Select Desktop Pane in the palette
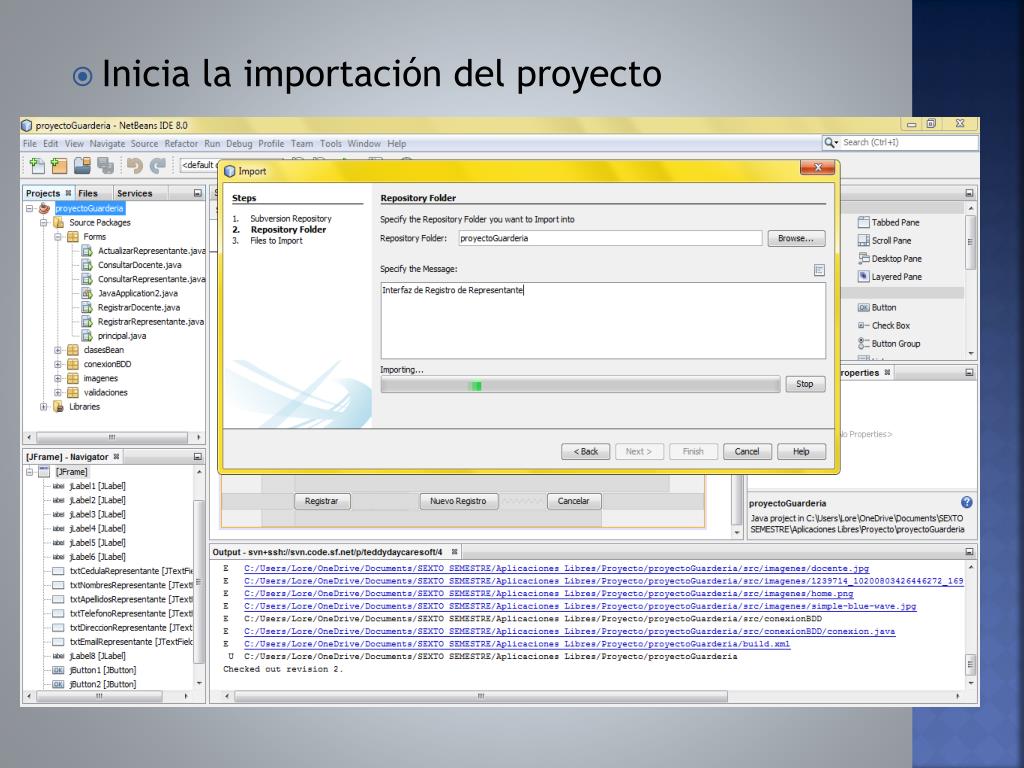The image size is (1024, 768). [x=889, y=259]
